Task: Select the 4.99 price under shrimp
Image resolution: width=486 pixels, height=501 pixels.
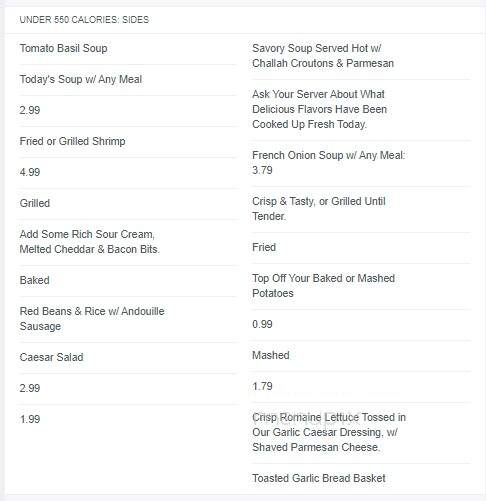Action: [30, 172]
